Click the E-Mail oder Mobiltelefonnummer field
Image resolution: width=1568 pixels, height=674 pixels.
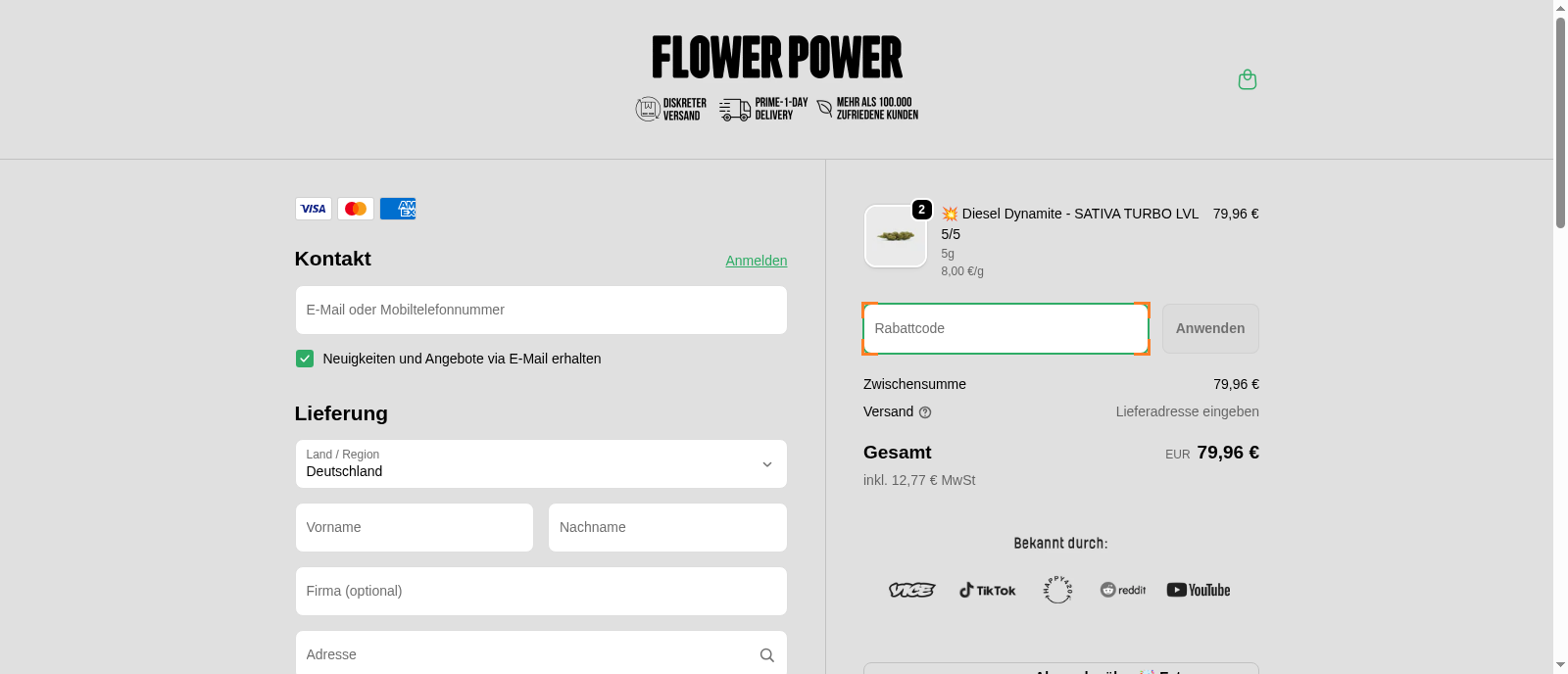(x=541, y=310)
